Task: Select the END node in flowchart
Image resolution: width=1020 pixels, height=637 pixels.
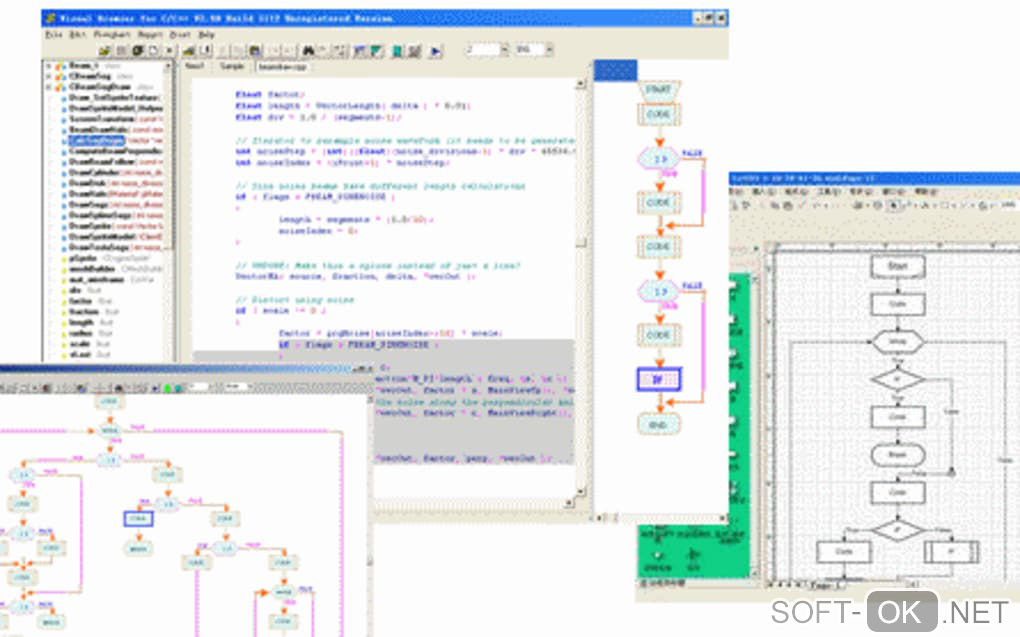Action: click(658, 424)
